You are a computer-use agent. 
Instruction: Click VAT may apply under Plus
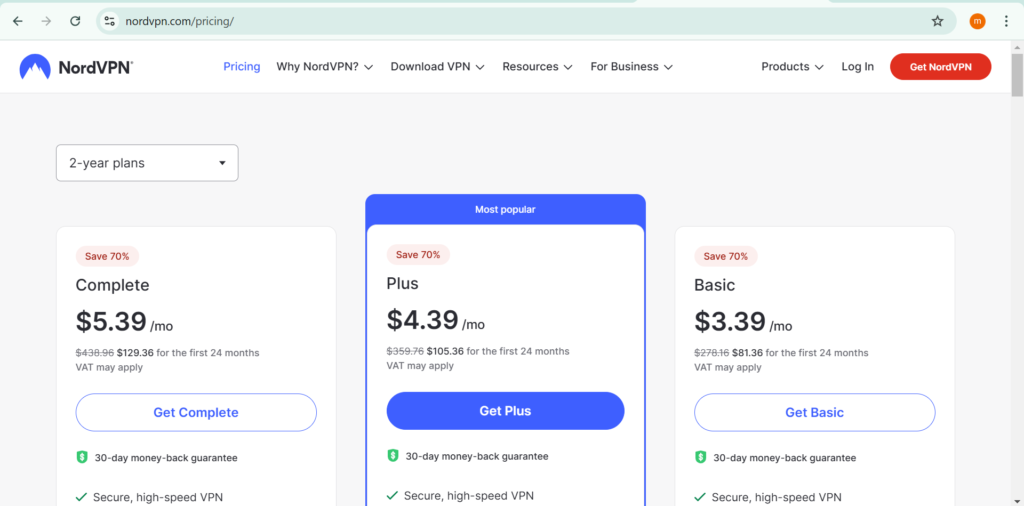click(x=420, y=366)
